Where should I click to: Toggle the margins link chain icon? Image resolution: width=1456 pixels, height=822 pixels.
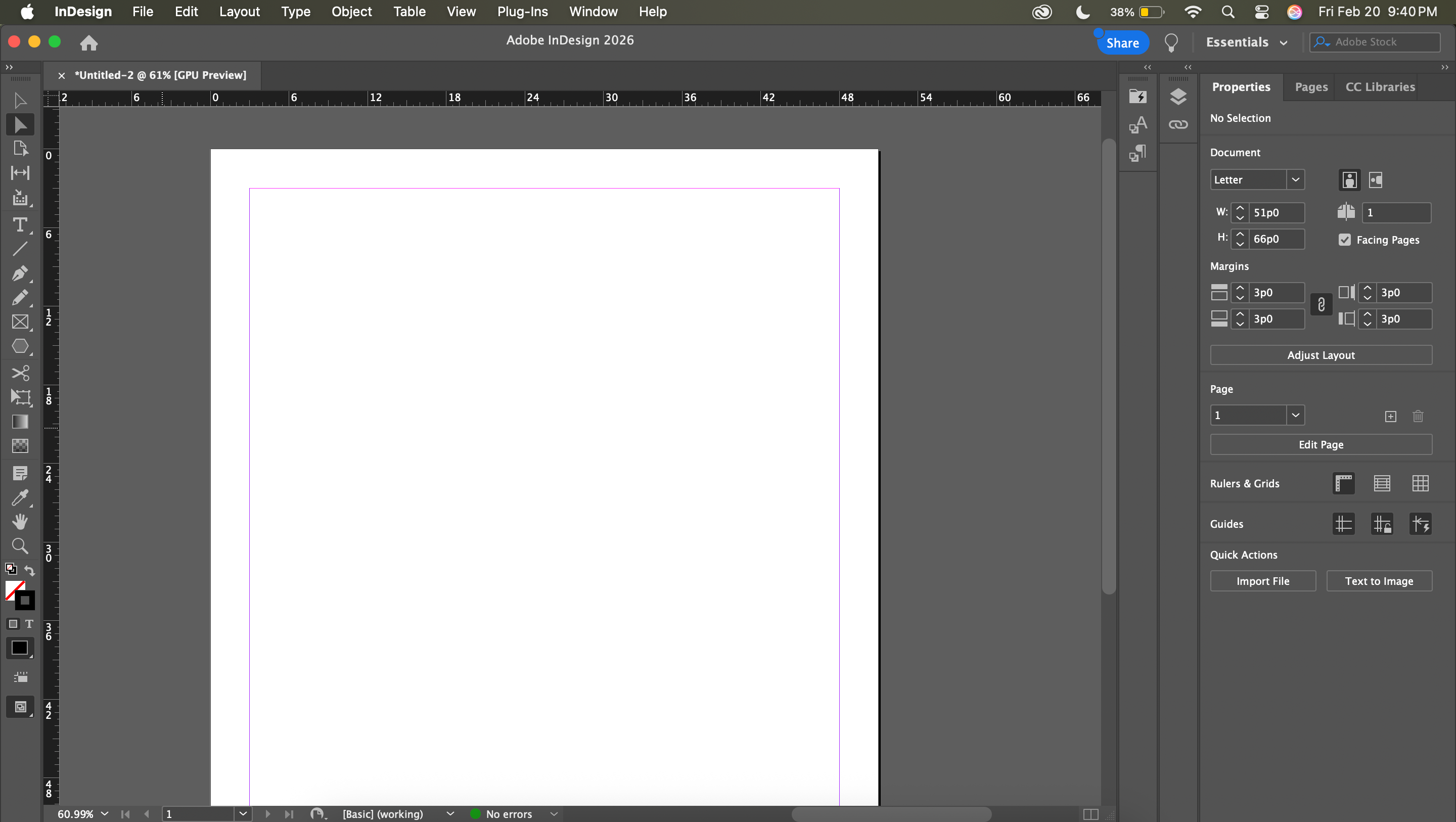1321,305
